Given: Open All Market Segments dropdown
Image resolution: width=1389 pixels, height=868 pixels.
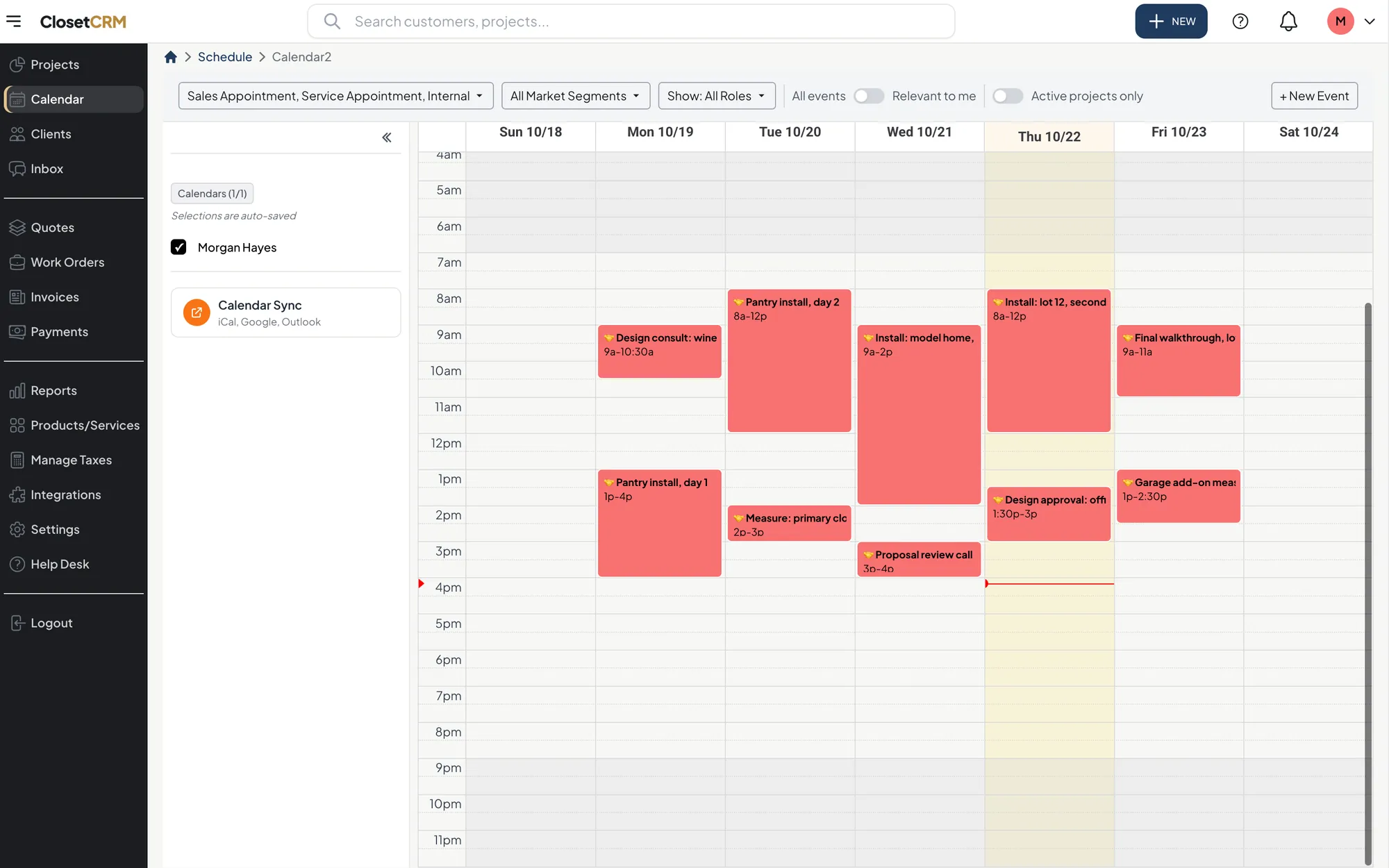Looking at the screenshot, I should pos(576,96).
